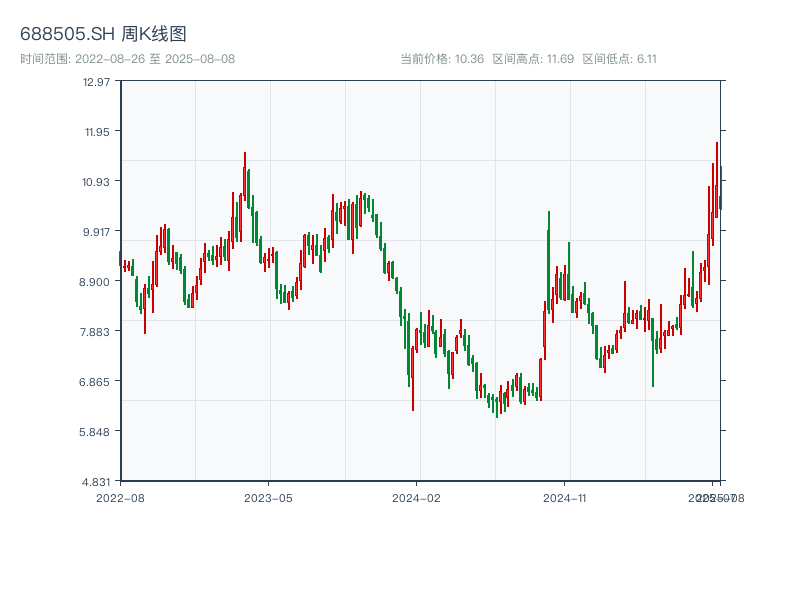
Task: Click the 8.900 y-axis price label
Action: point(96,281)
